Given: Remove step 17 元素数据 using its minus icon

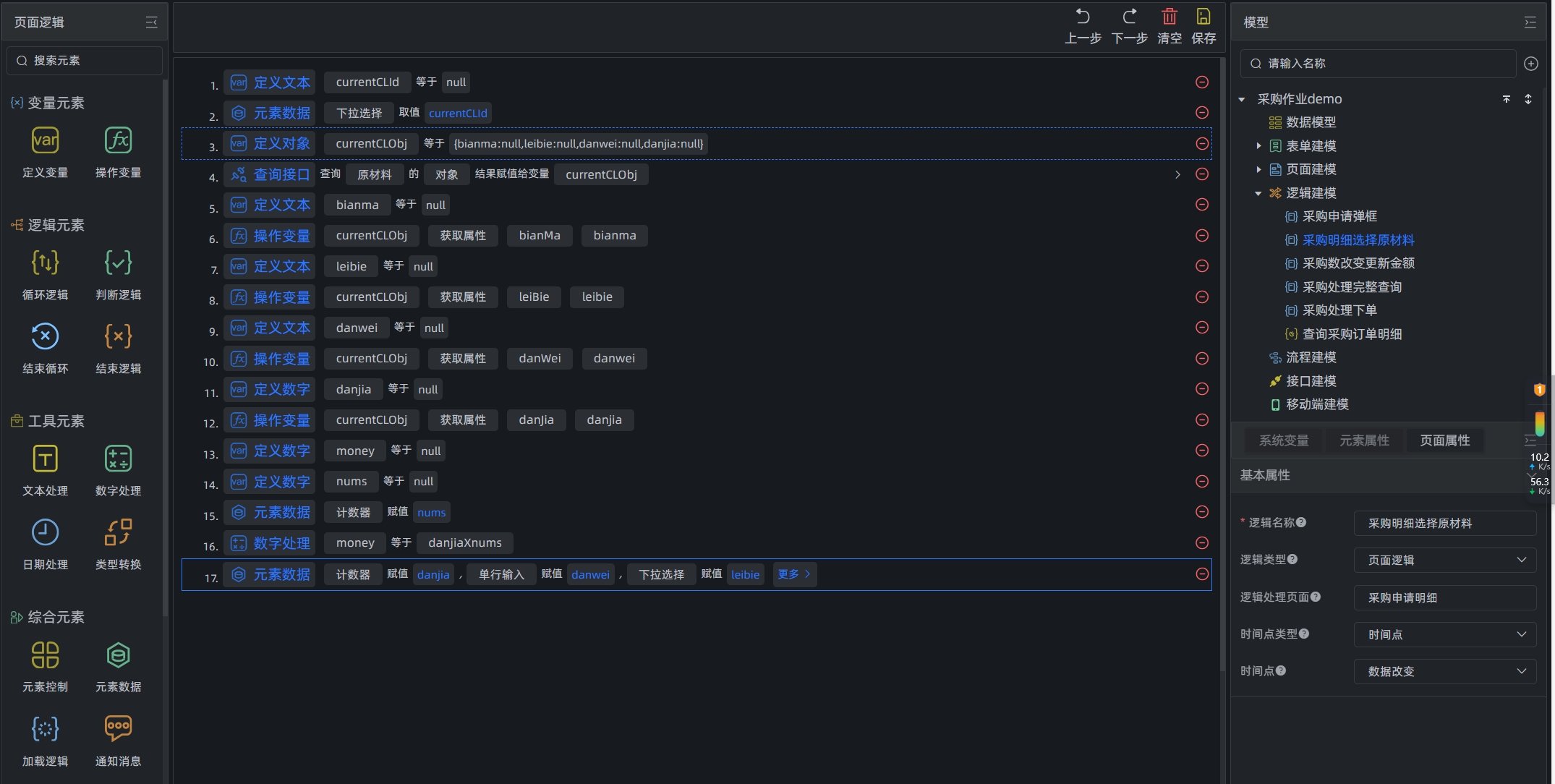Looking at the screenshot, I should click(1202, 574).
